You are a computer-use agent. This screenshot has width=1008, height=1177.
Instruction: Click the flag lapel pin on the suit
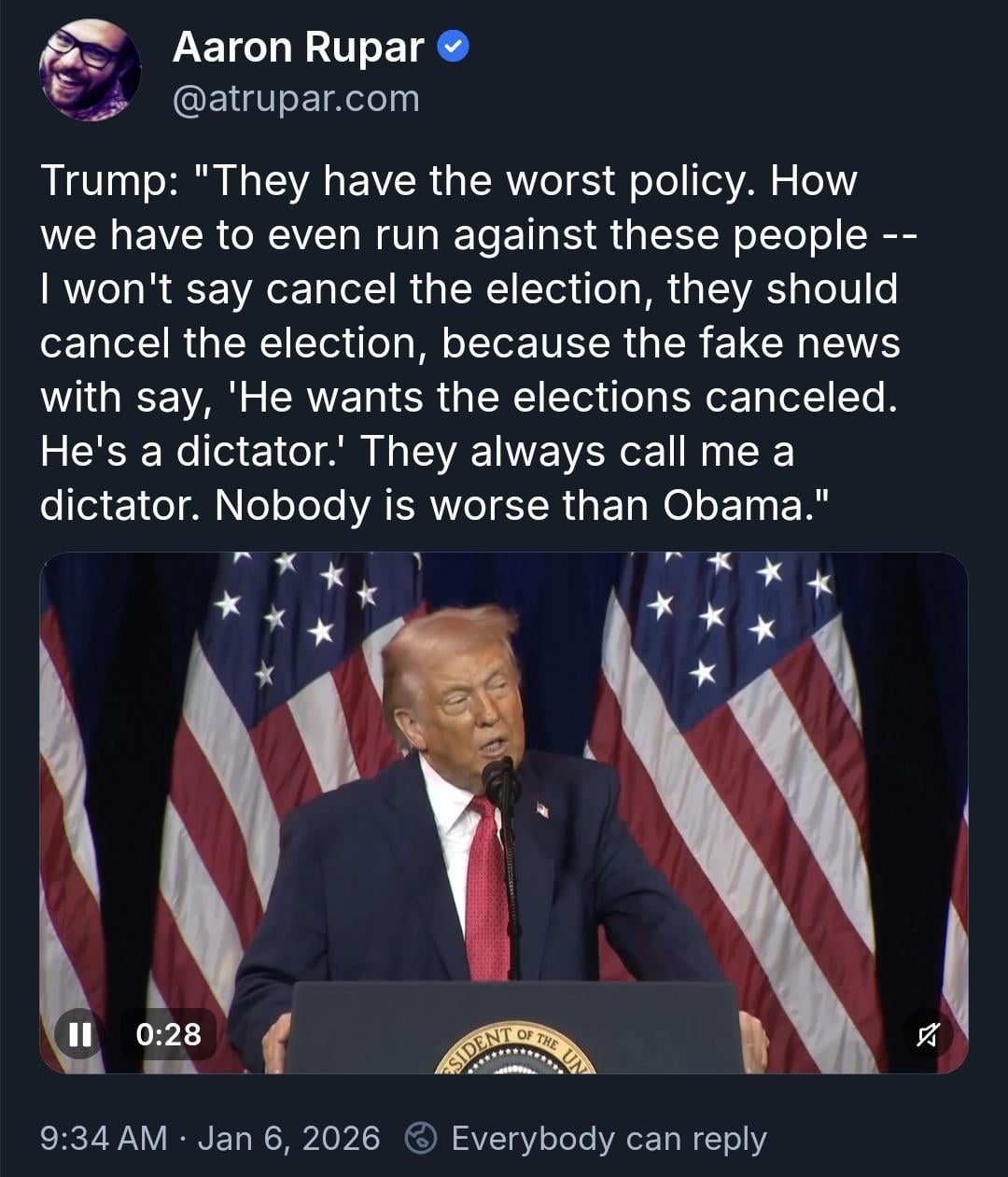coord(541,809)
